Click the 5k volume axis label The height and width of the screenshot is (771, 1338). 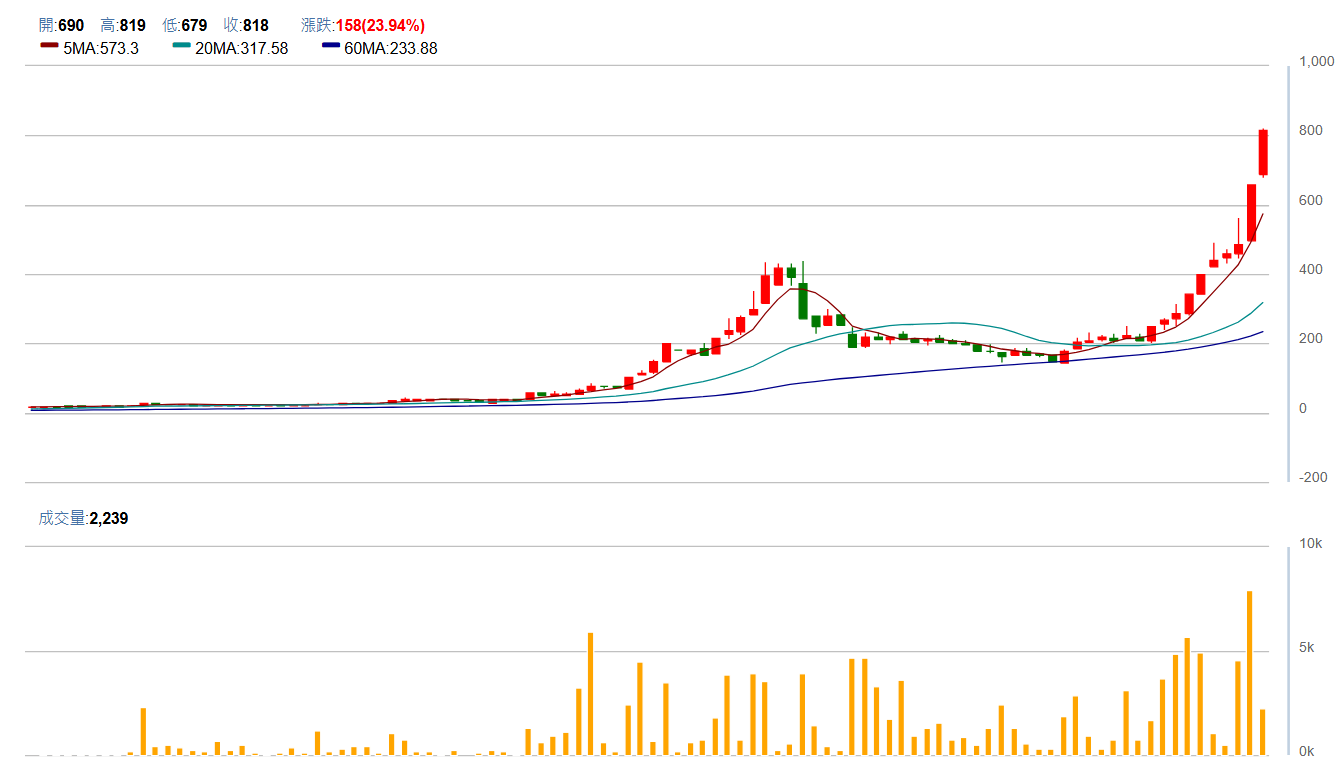pos(1307,648)
